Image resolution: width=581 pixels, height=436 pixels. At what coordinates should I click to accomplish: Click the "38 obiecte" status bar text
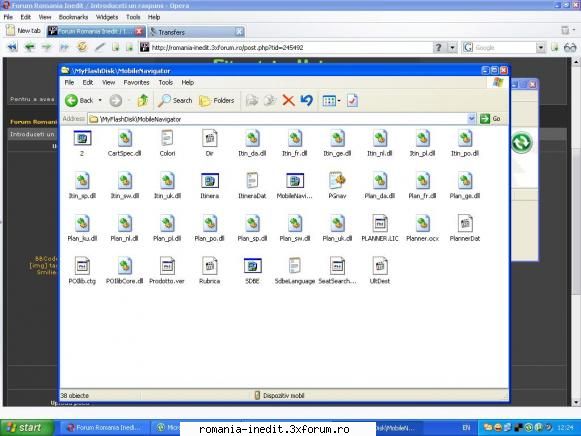[x=75, y=396]
